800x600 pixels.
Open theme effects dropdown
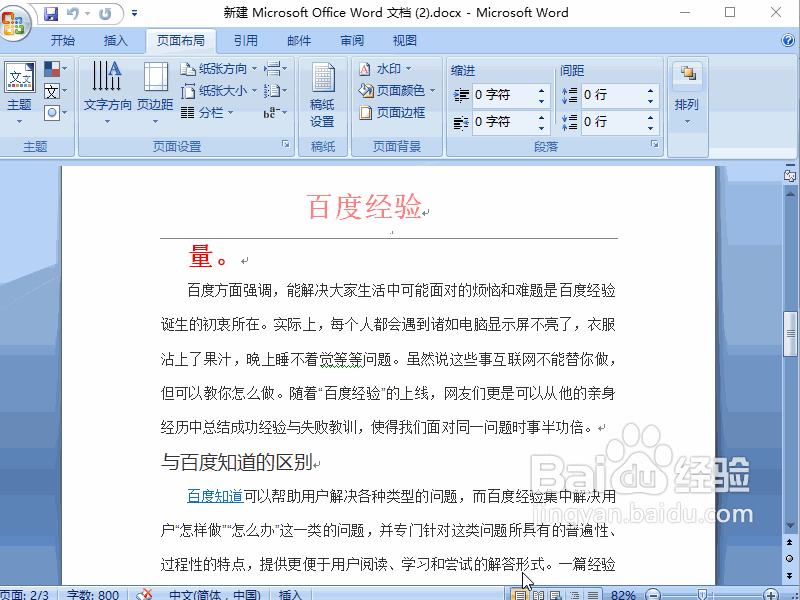coord(56,113)
